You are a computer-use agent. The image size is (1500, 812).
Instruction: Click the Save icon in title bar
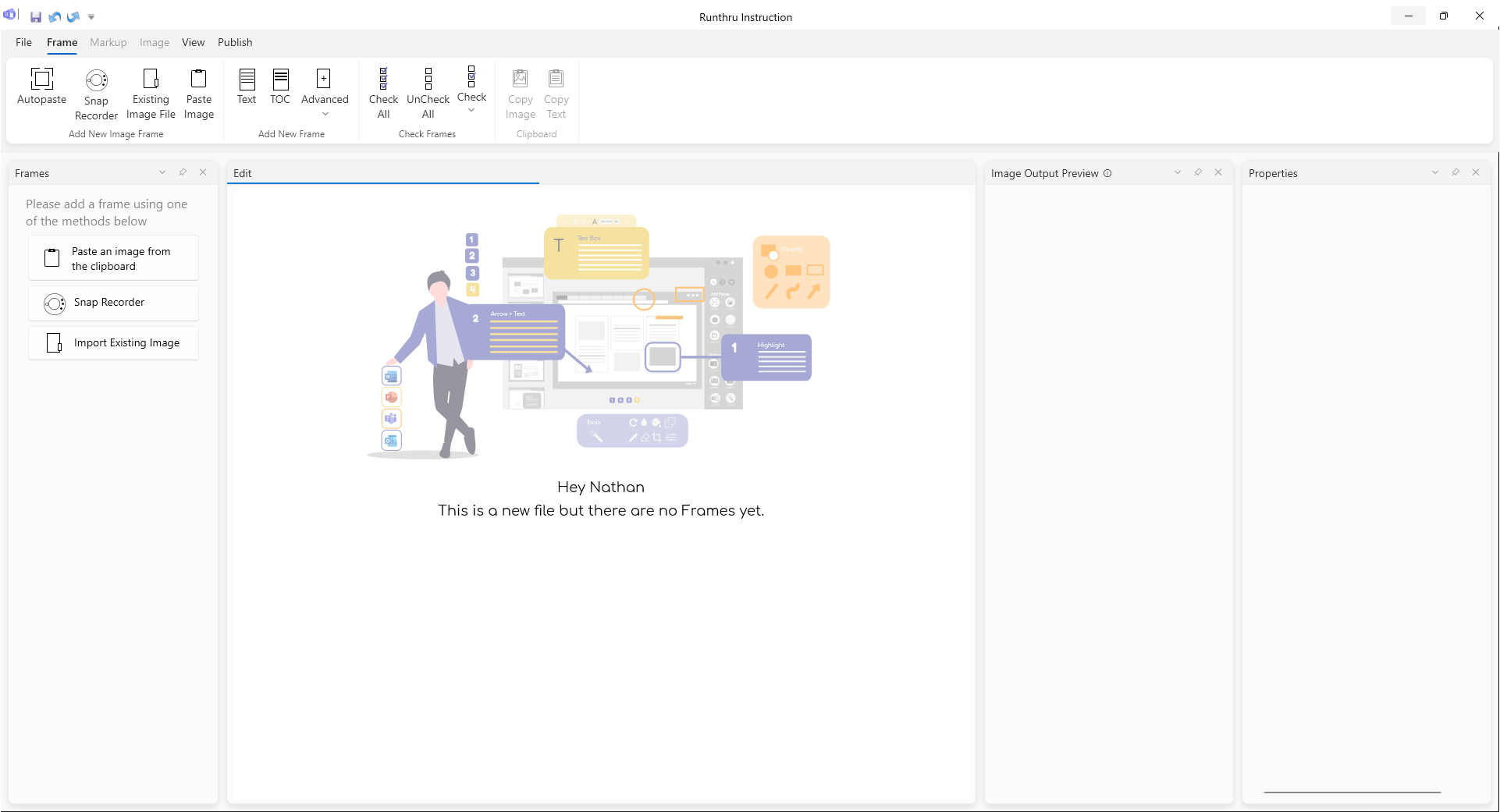click(x=36, y=16)
